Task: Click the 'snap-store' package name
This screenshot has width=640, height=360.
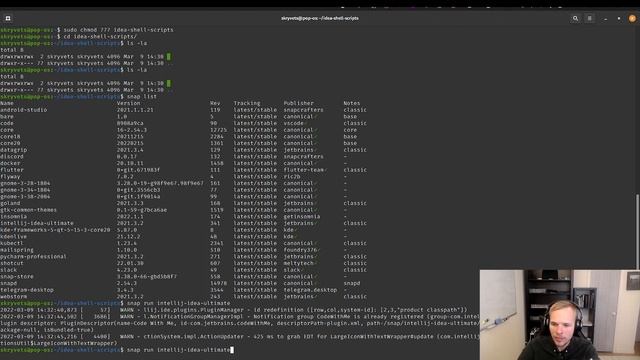Action: click(17, 276)
